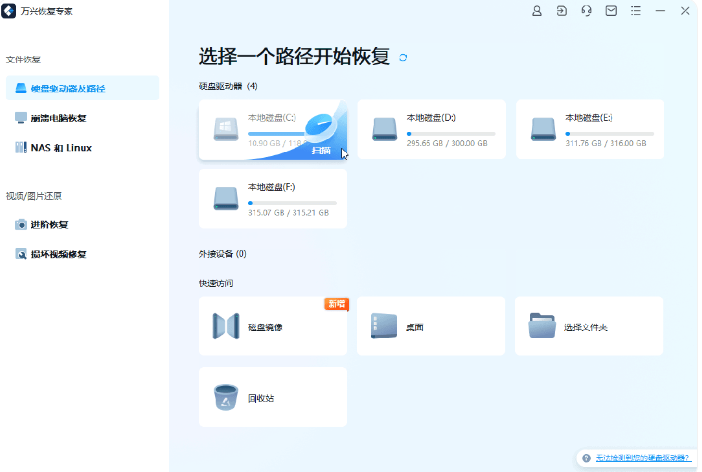
Task: Click the Windows drive C icon
Action: (x=226, y=129)
